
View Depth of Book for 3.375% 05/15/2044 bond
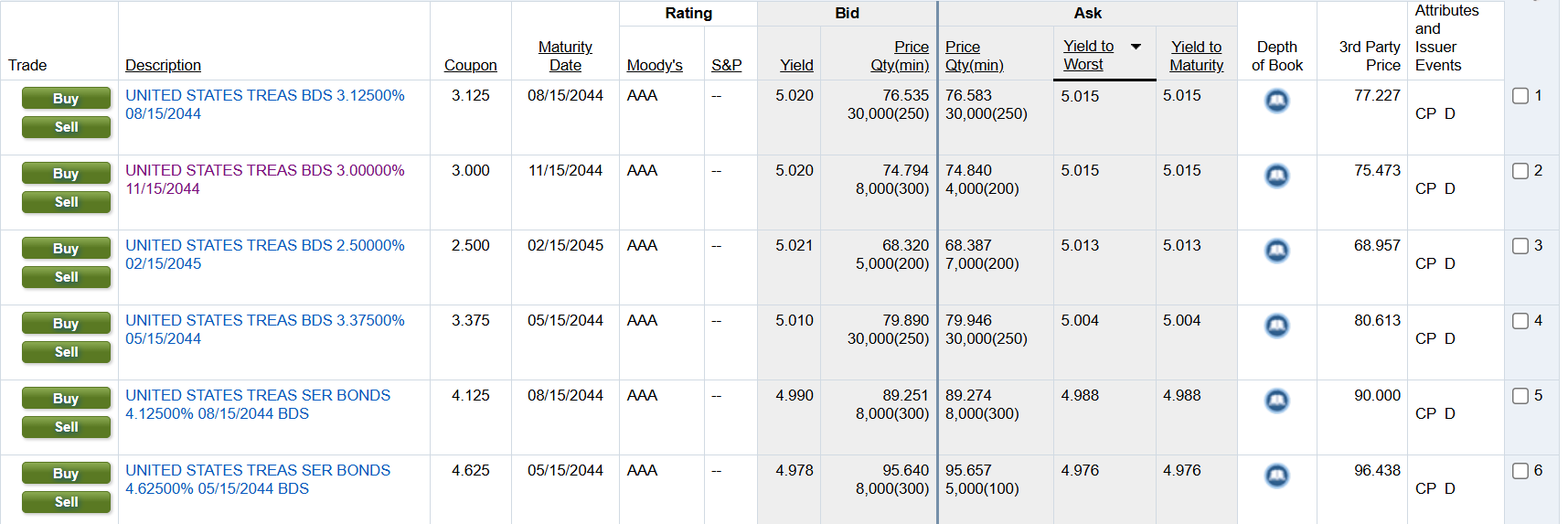click(x=1276, y=326)
